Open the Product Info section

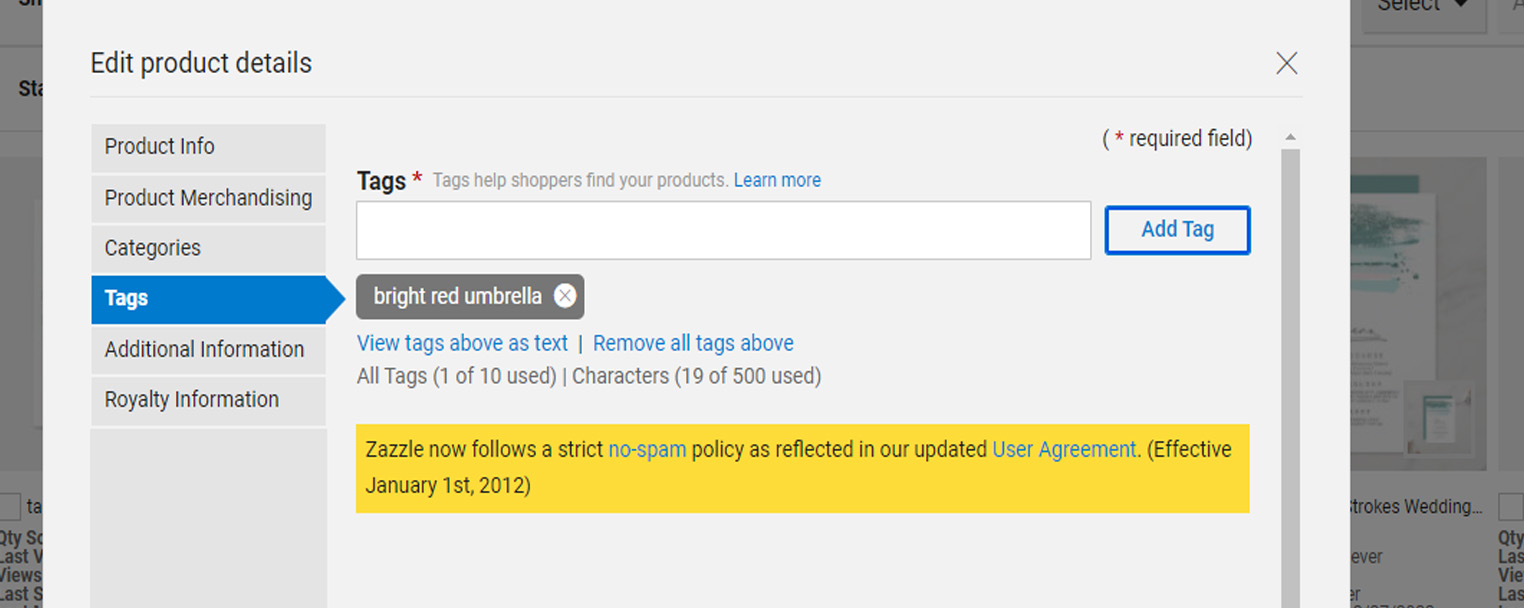(x=208, y=147)
